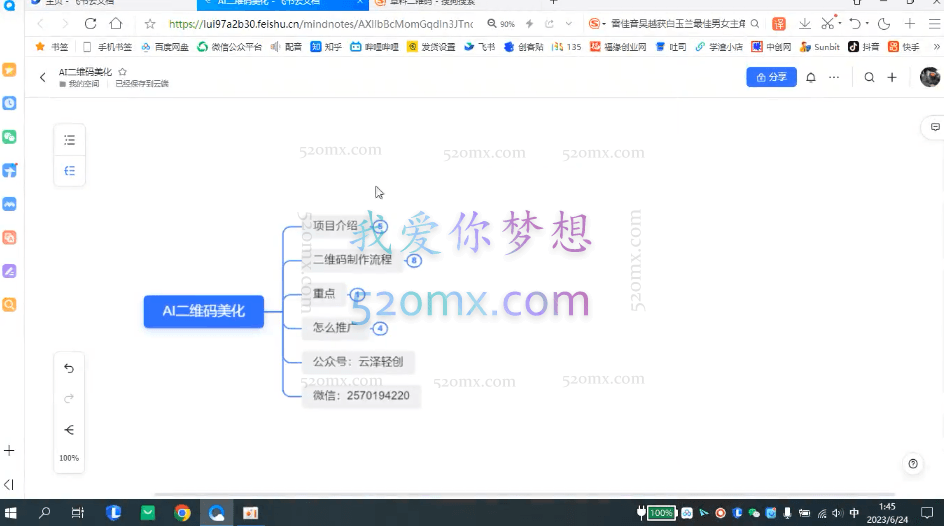This screenshot has width=944, height=526.
Task: Select the 公众号：云泽轻创 node
Action: pos(358,362)
